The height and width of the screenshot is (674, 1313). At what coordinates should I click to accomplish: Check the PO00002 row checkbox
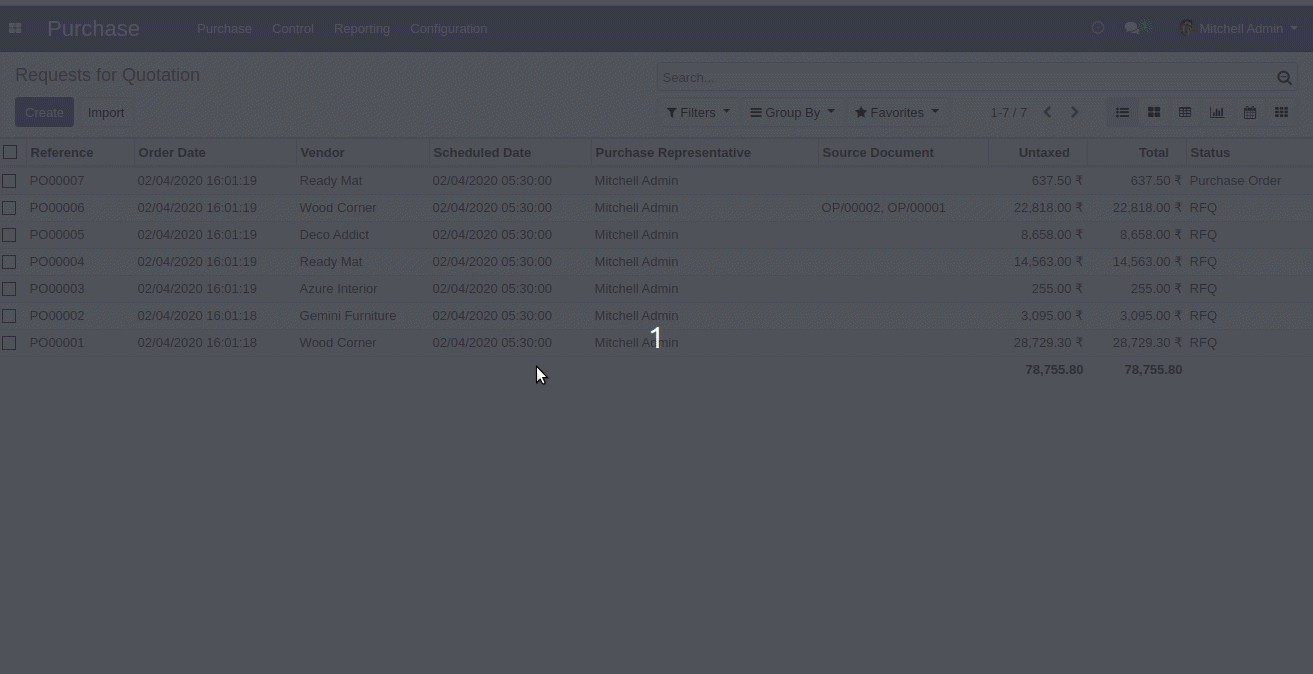tap(9, 316)
